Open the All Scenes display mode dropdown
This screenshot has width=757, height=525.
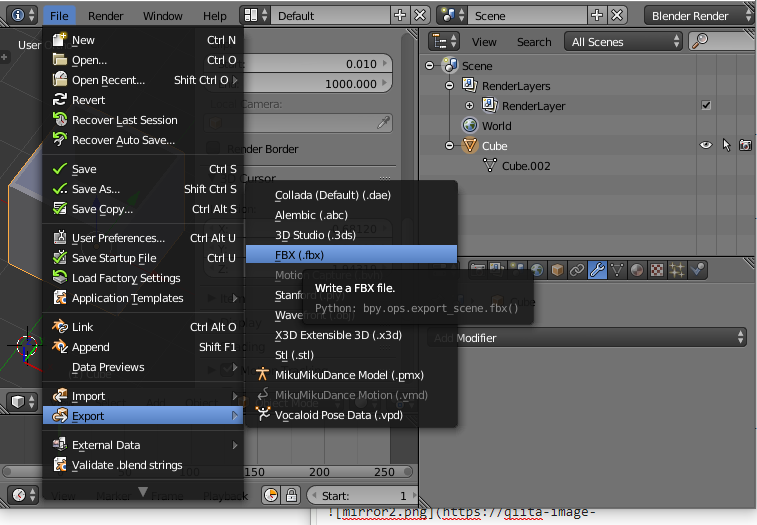[x=623, y=42]
